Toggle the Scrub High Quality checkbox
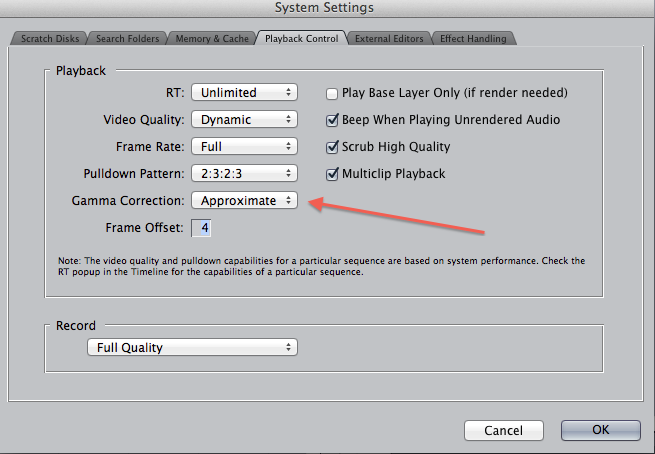This screenshot has height=454, width=655. pos(332,147)
